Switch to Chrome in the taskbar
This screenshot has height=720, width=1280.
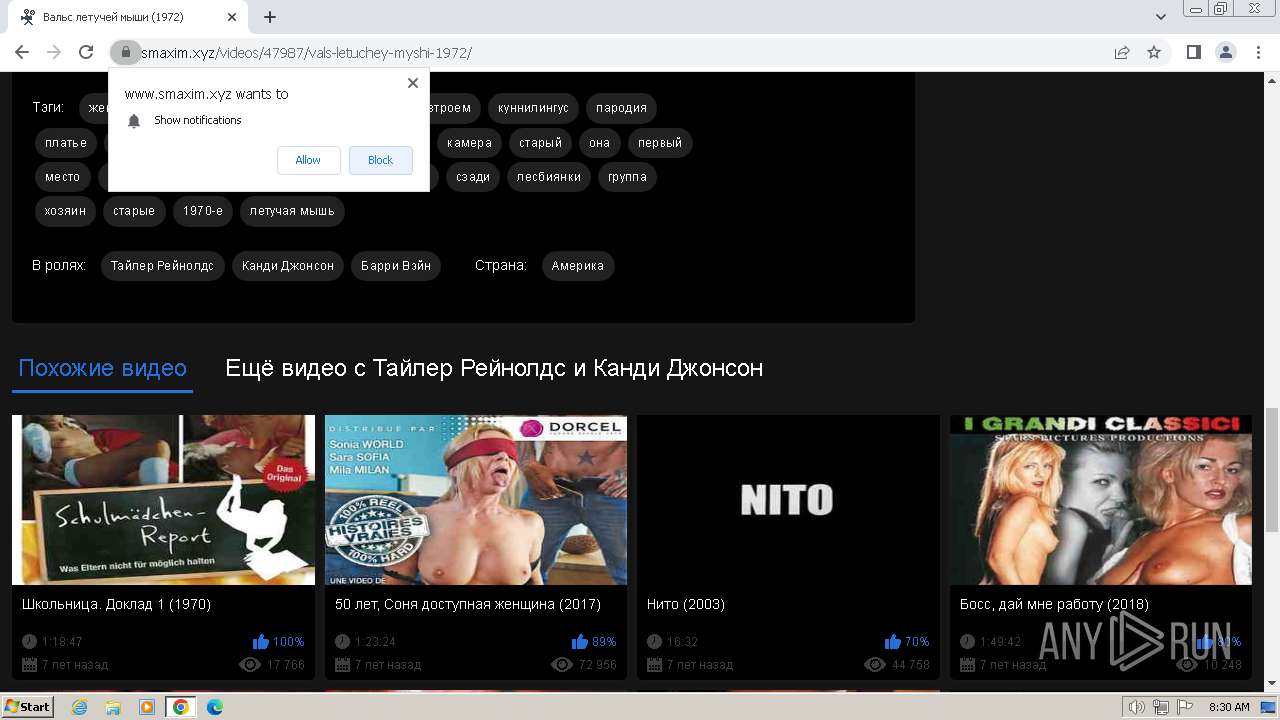[181, 707]
